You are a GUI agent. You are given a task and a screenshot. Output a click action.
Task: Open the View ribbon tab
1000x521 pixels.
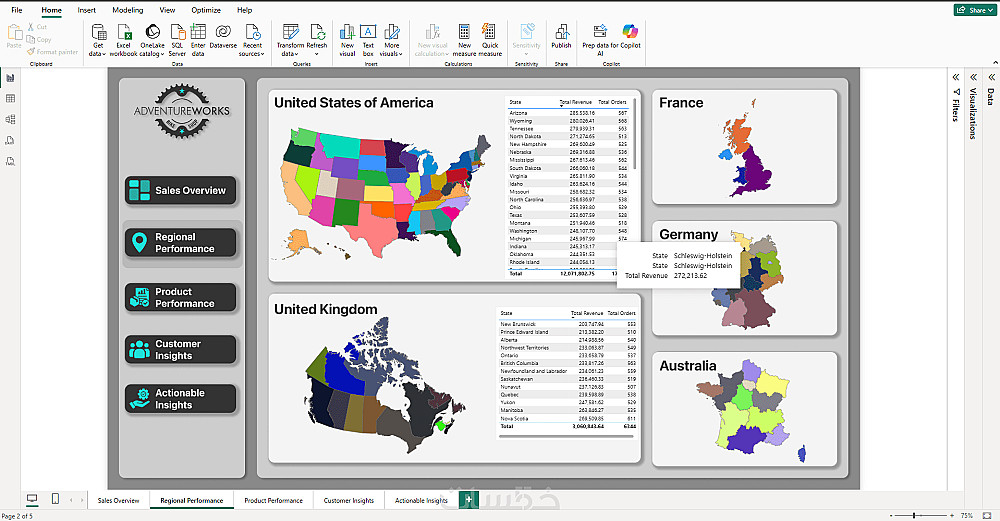point(167,10)
